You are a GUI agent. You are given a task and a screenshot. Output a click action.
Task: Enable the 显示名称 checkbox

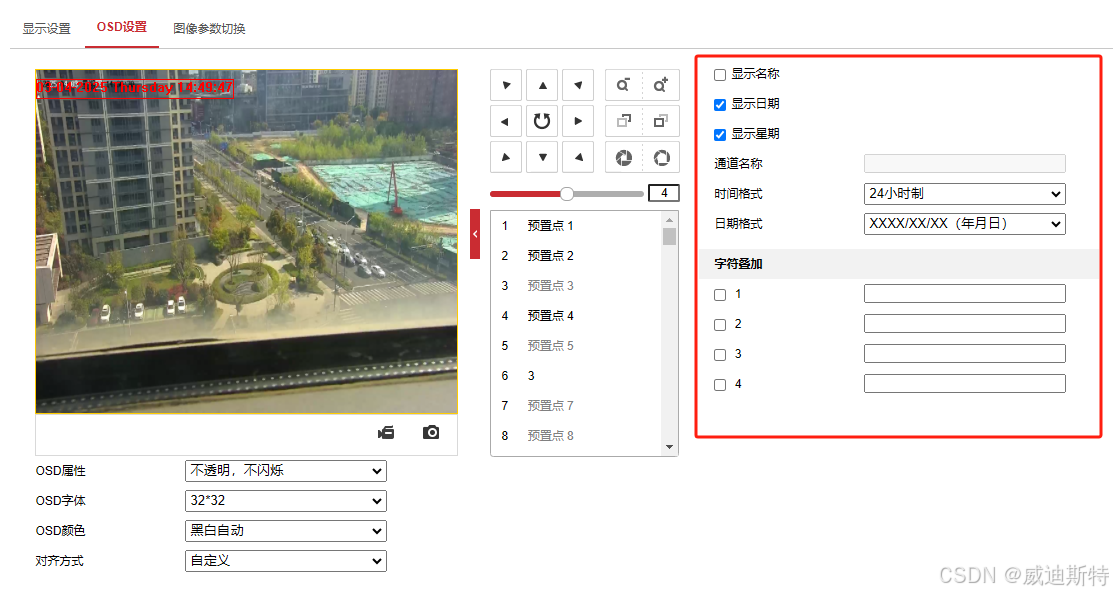(718, 74)
